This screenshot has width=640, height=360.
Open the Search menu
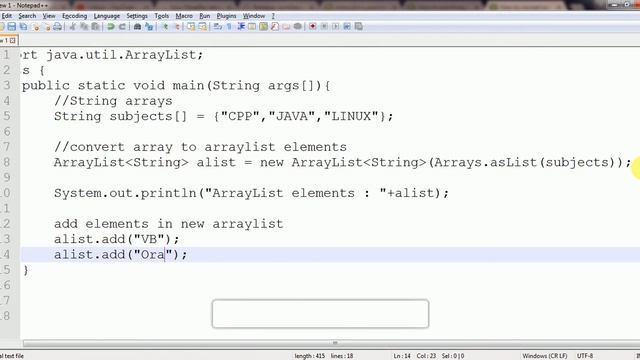[x=27, y=16]
